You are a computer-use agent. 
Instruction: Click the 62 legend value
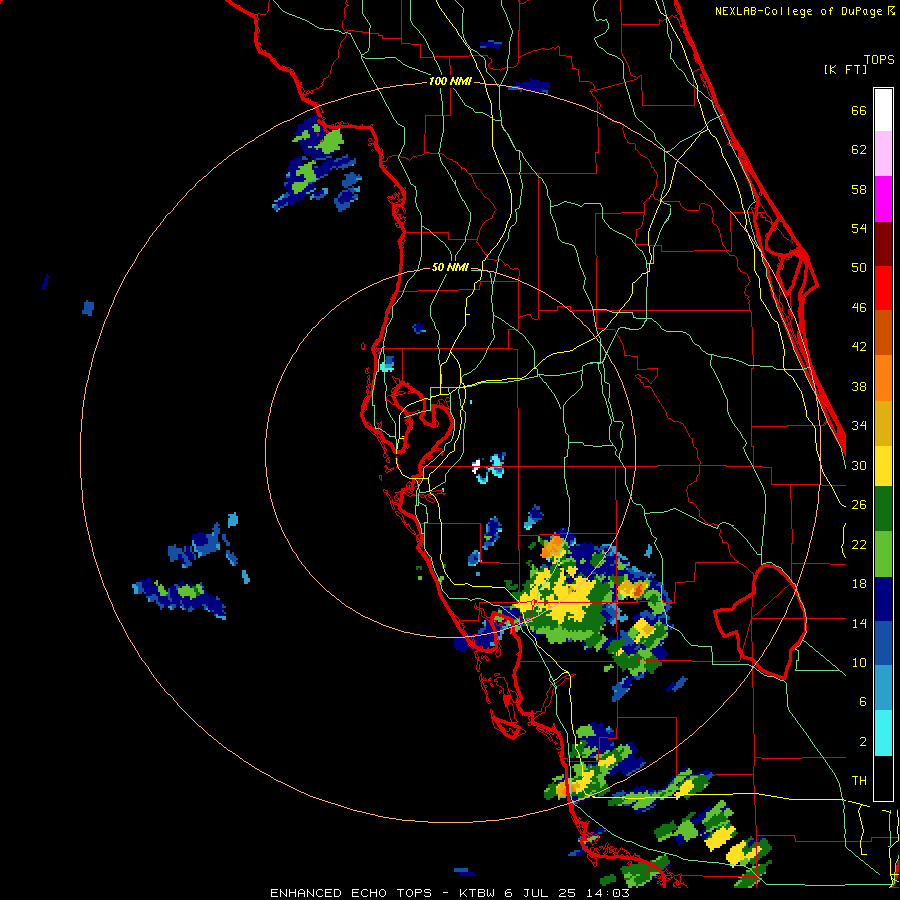[859, 150]
